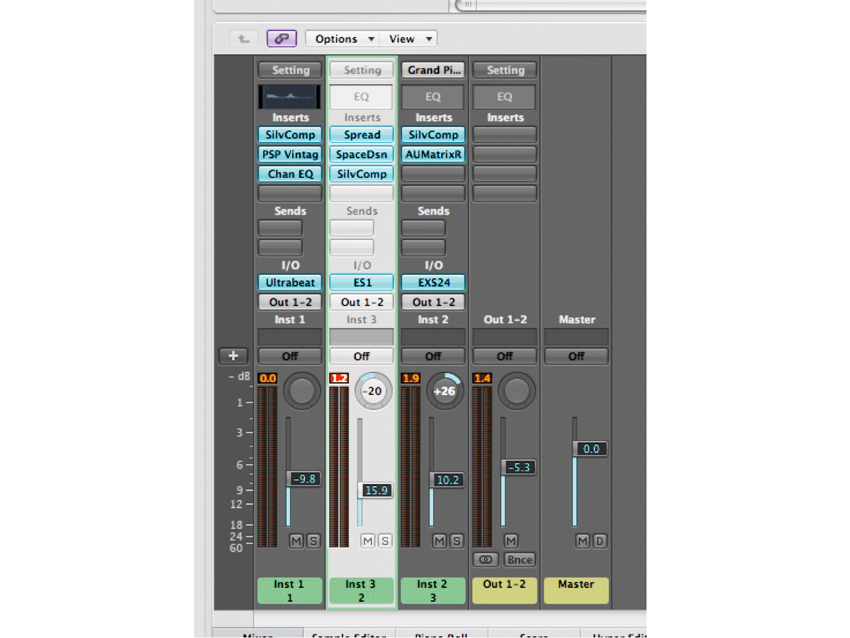This screenshot has height=638, width=850.
Task: Solo the Inst 3 channel
Action: [385, 540]
